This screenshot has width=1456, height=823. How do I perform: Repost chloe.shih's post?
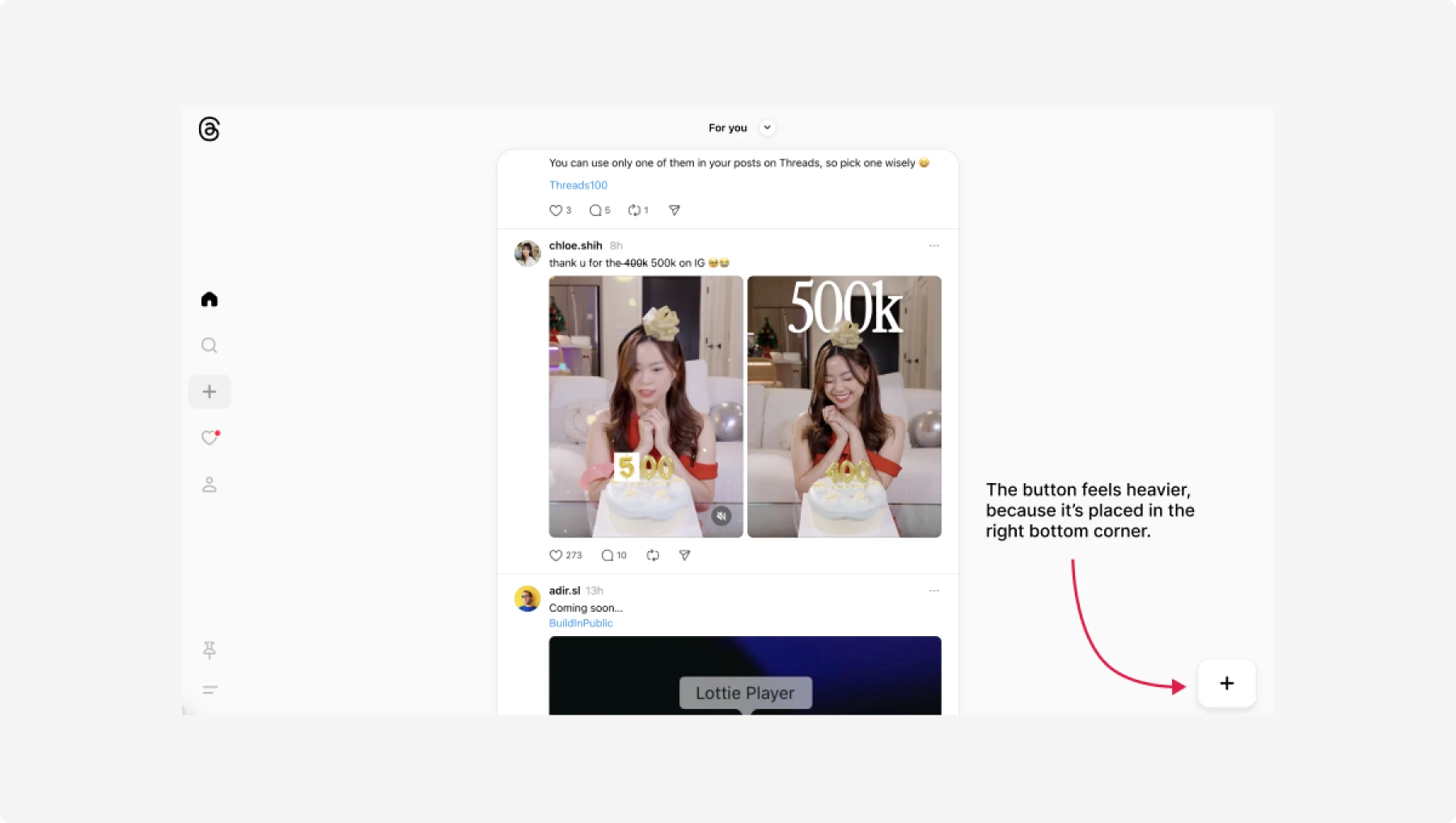click(x=653, y=555)
